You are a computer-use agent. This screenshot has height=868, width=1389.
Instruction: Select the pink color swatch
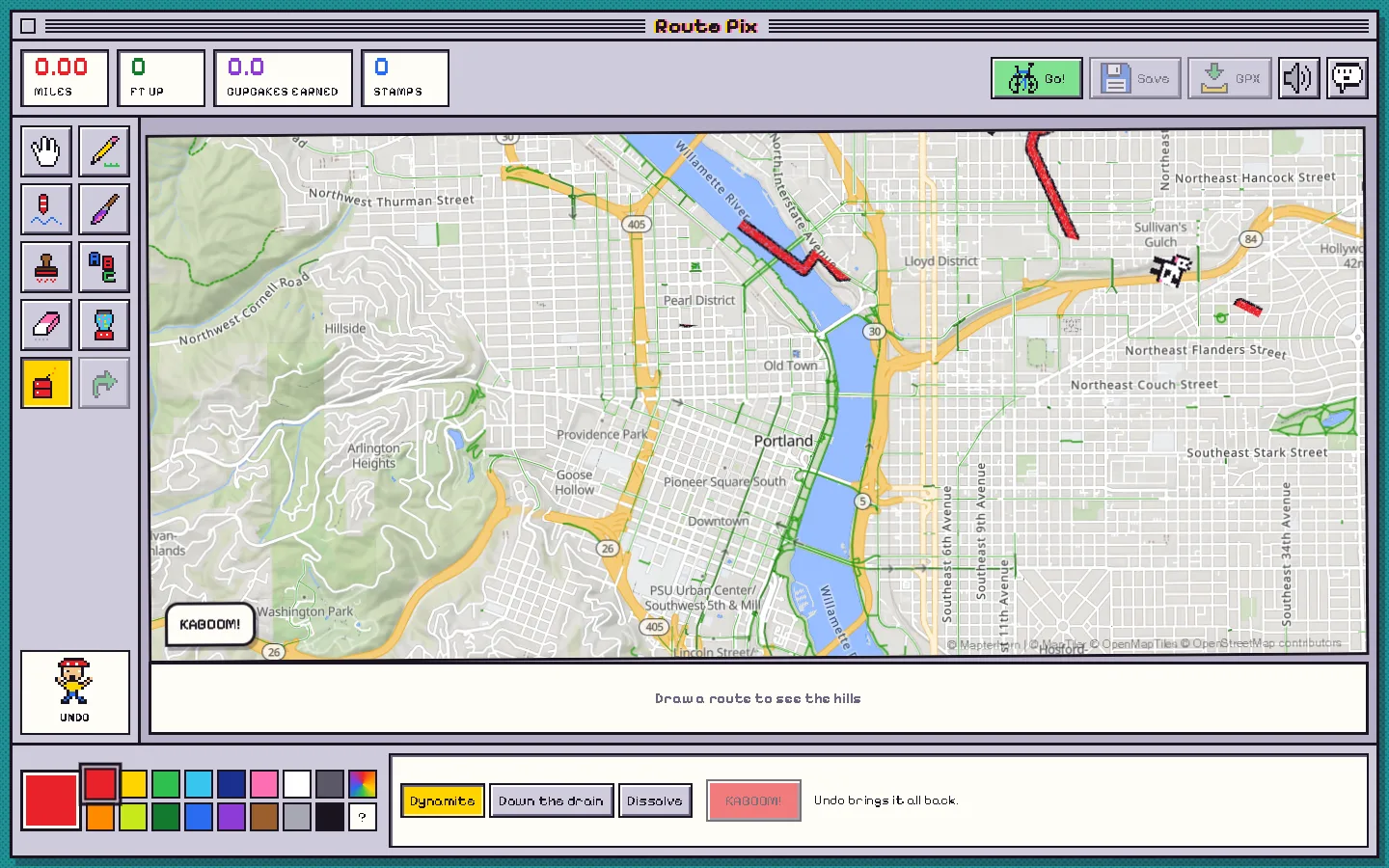pos(264,784)
